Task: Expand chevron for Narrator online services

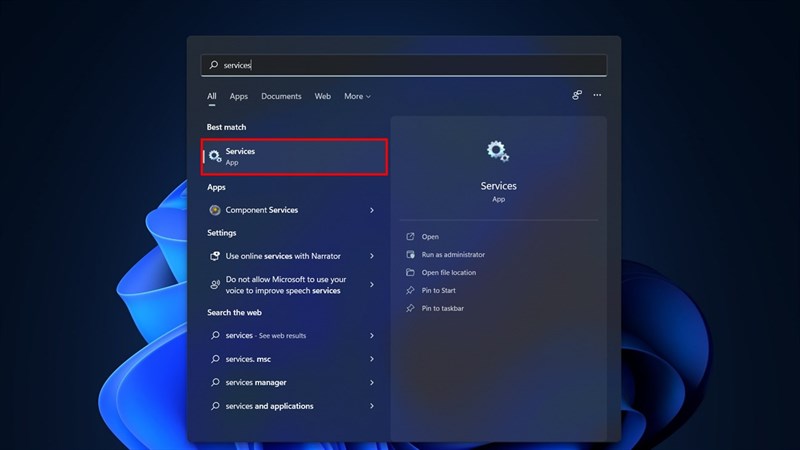Action: [x=372, y=256]
